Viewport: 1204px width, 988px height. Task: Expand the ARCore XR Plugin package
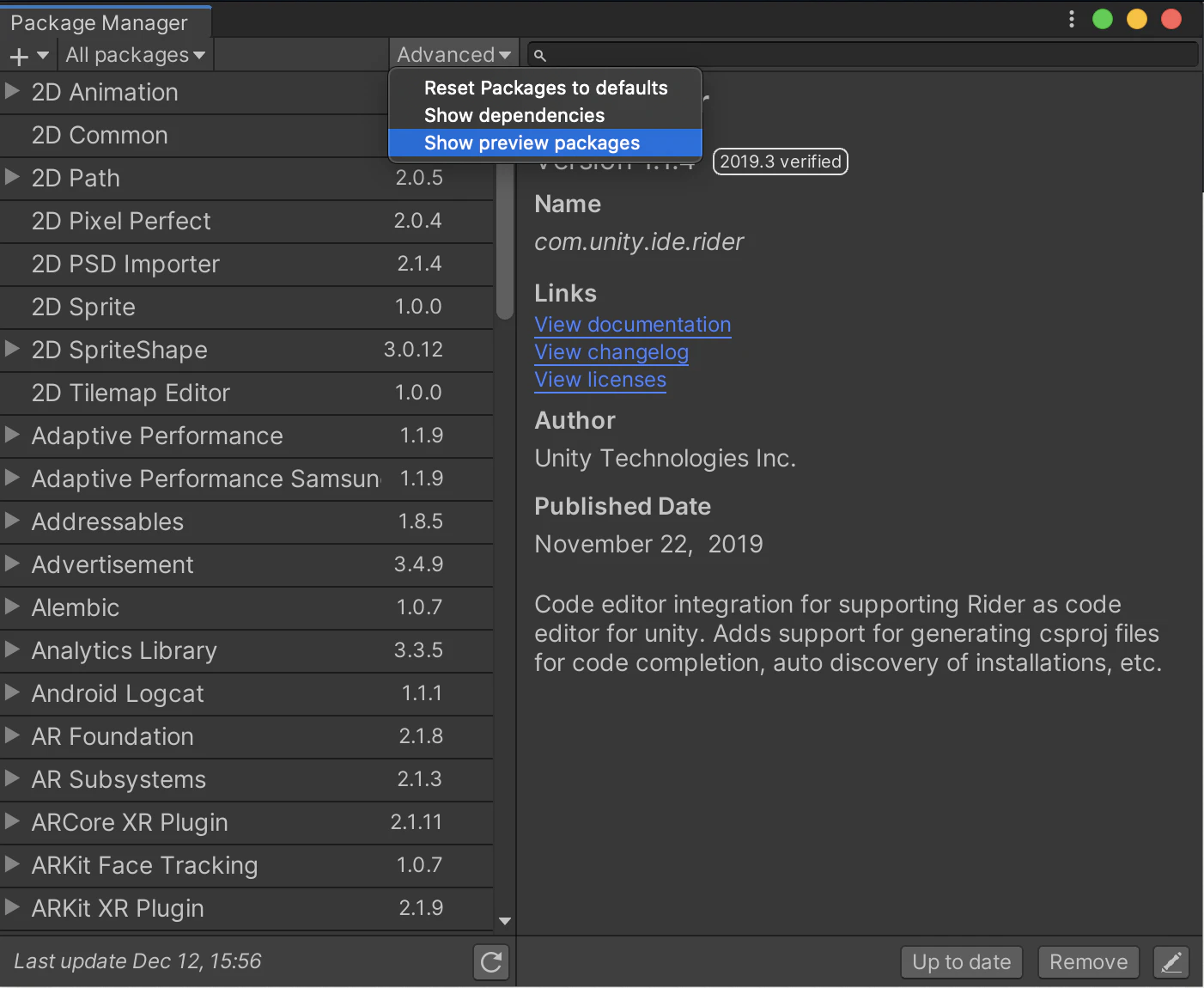coord(12,821)
